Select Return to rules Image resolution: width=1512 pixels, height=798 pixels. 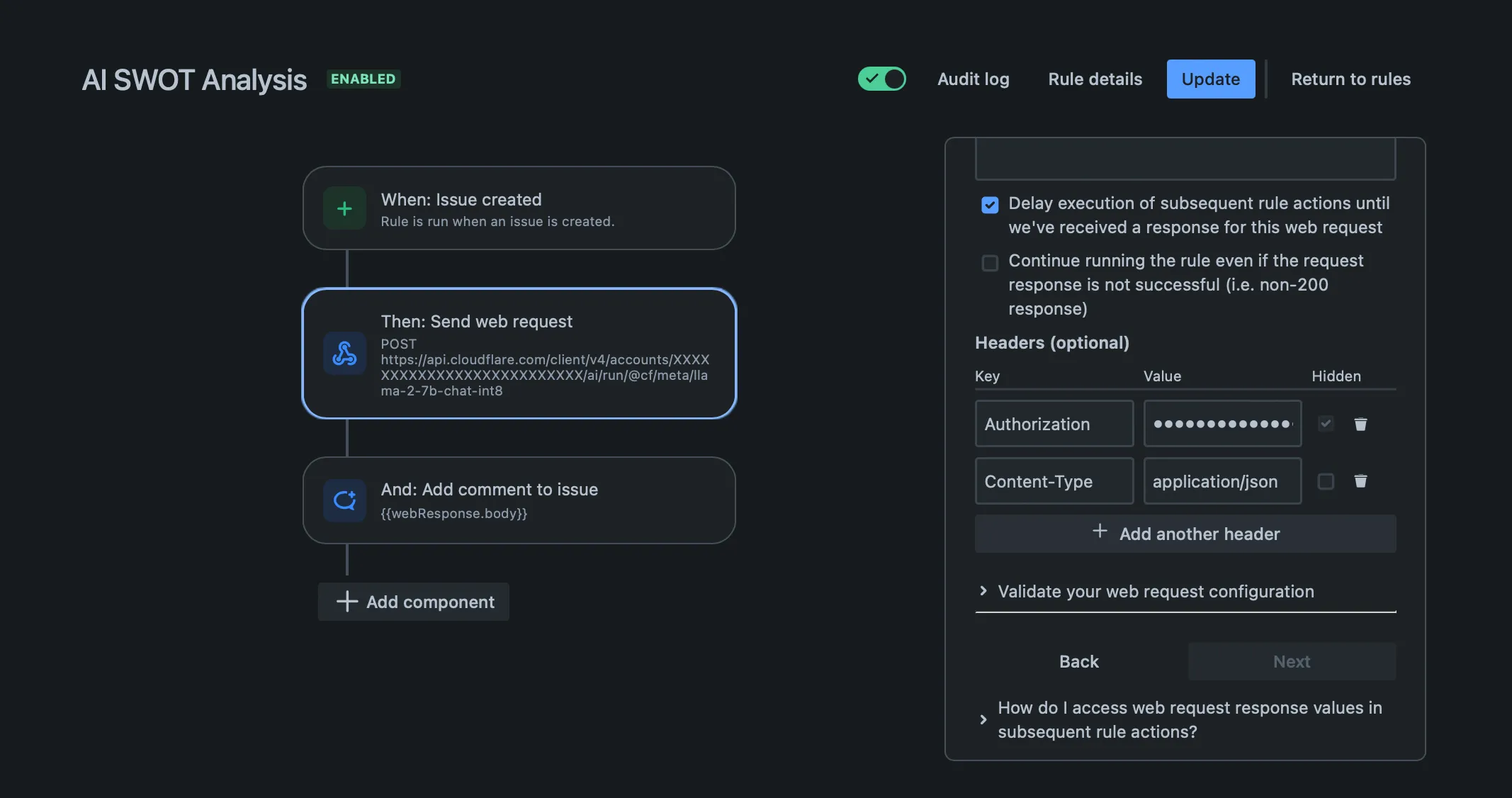pyautogui.click(x=1350, y=79)
